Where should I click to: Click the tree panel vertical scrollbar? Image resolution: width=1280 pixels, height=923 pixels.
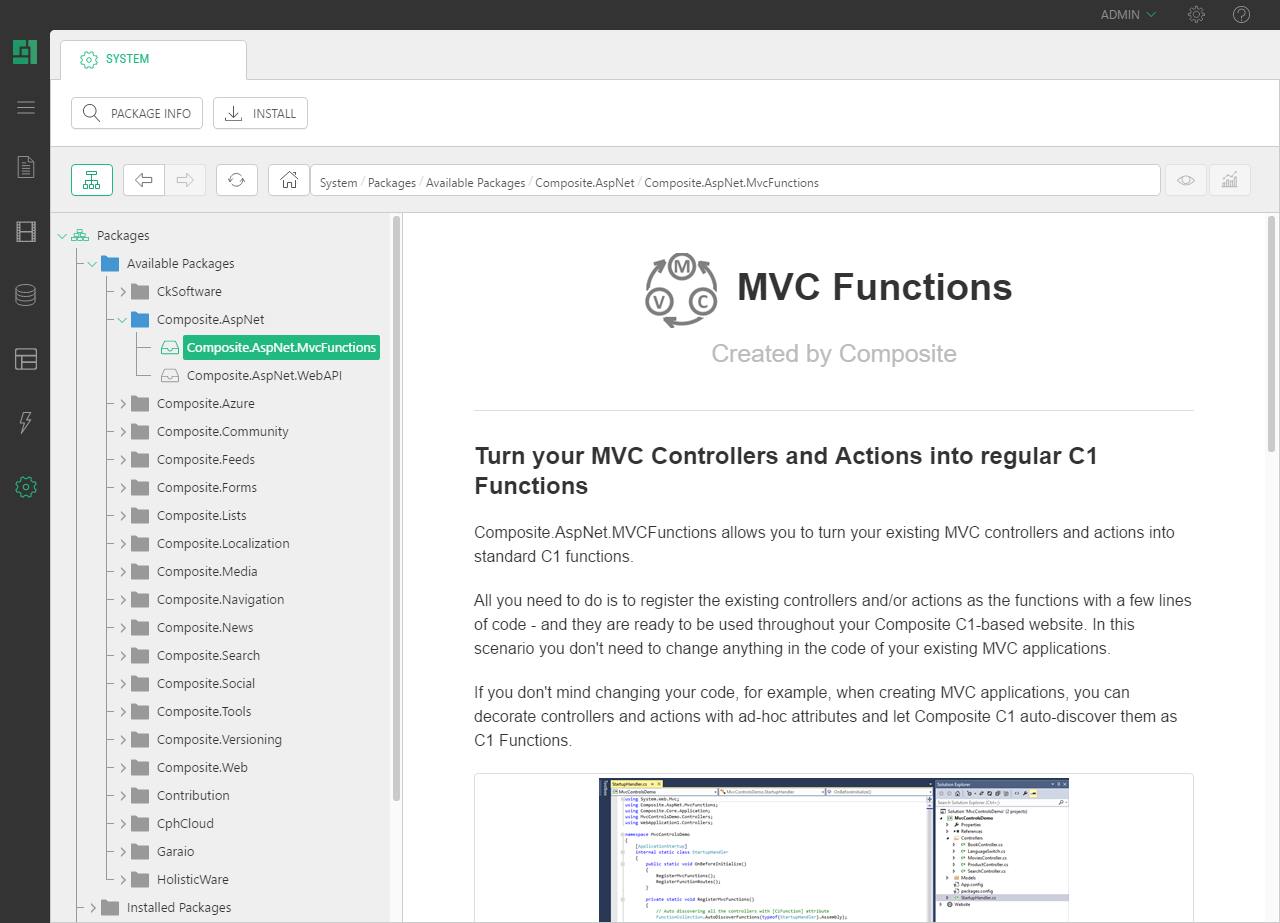point(396,508)
